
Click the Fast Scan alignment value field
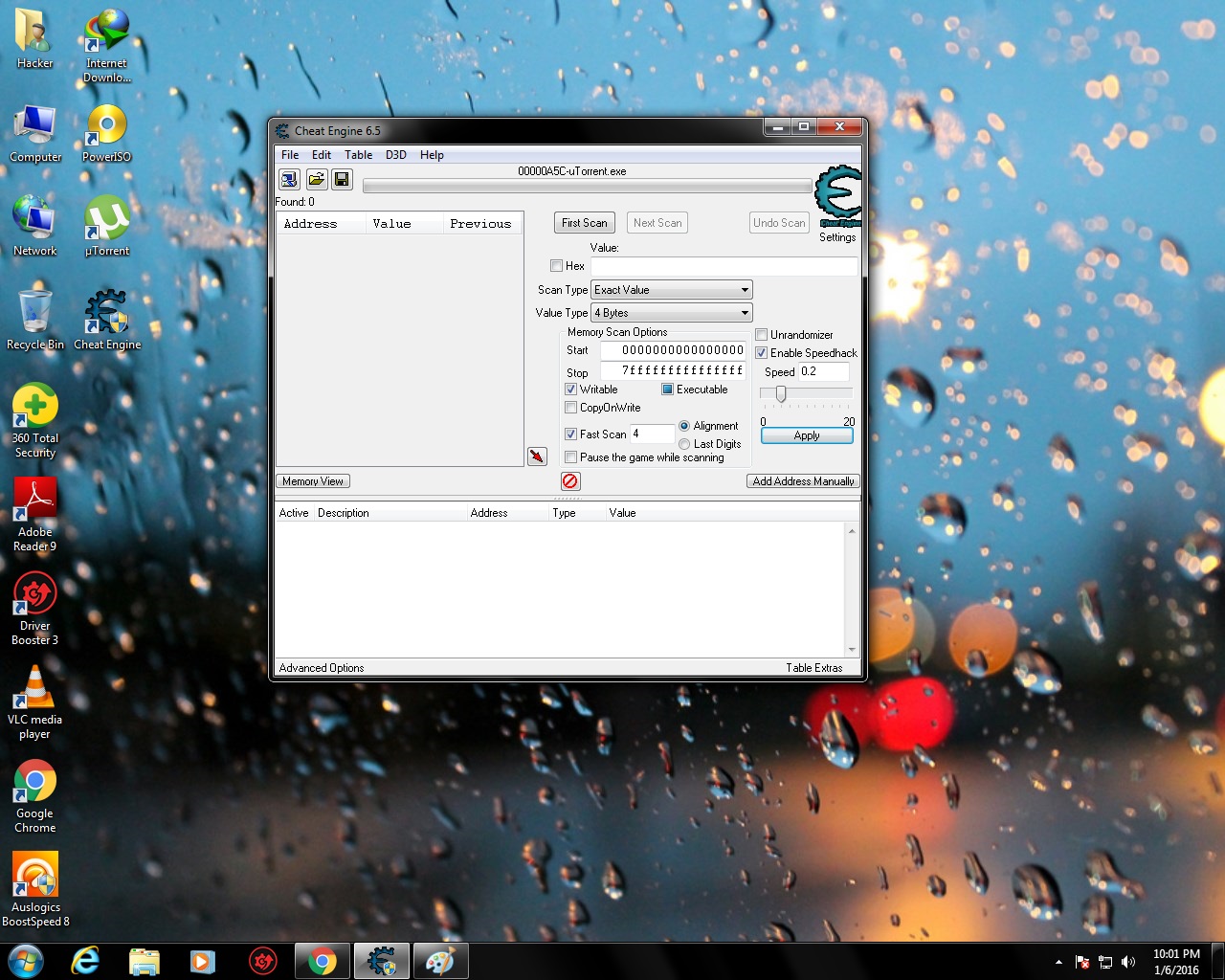coord(652,434)
